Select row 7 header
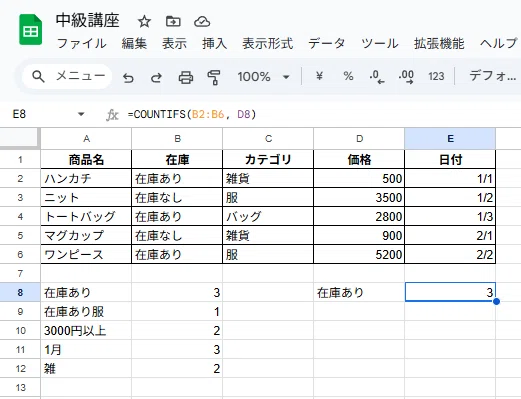The height and width of the screenshot is (399, 521). 20,274
